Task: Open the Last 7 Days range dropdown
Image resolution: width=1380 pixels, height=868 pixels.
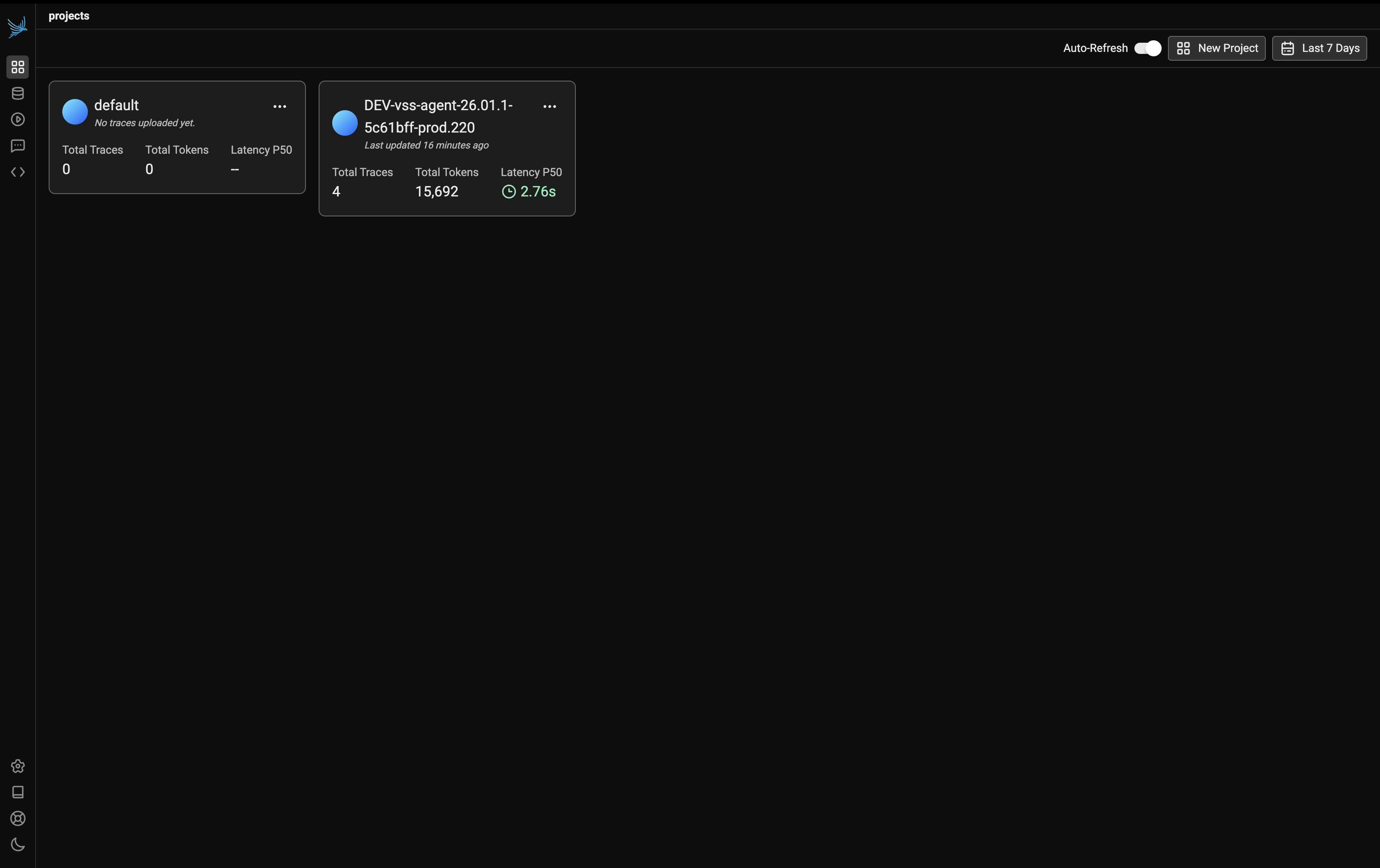Action: click(1319, 48)
